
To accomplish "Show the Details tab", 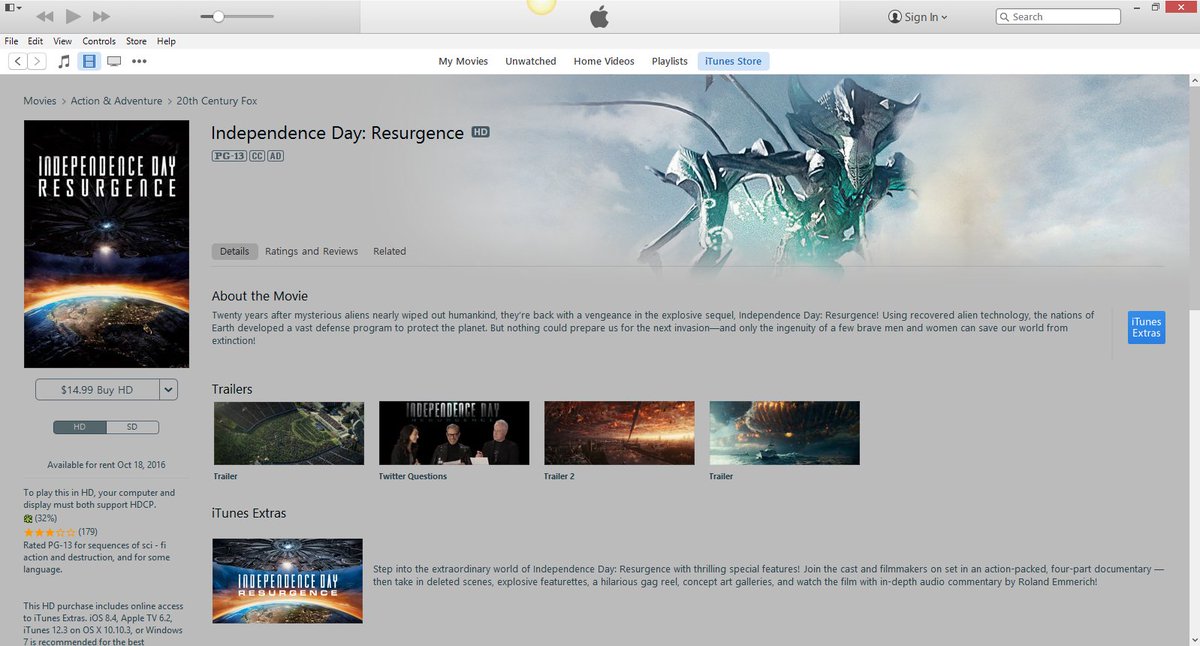I will (234, 251).
